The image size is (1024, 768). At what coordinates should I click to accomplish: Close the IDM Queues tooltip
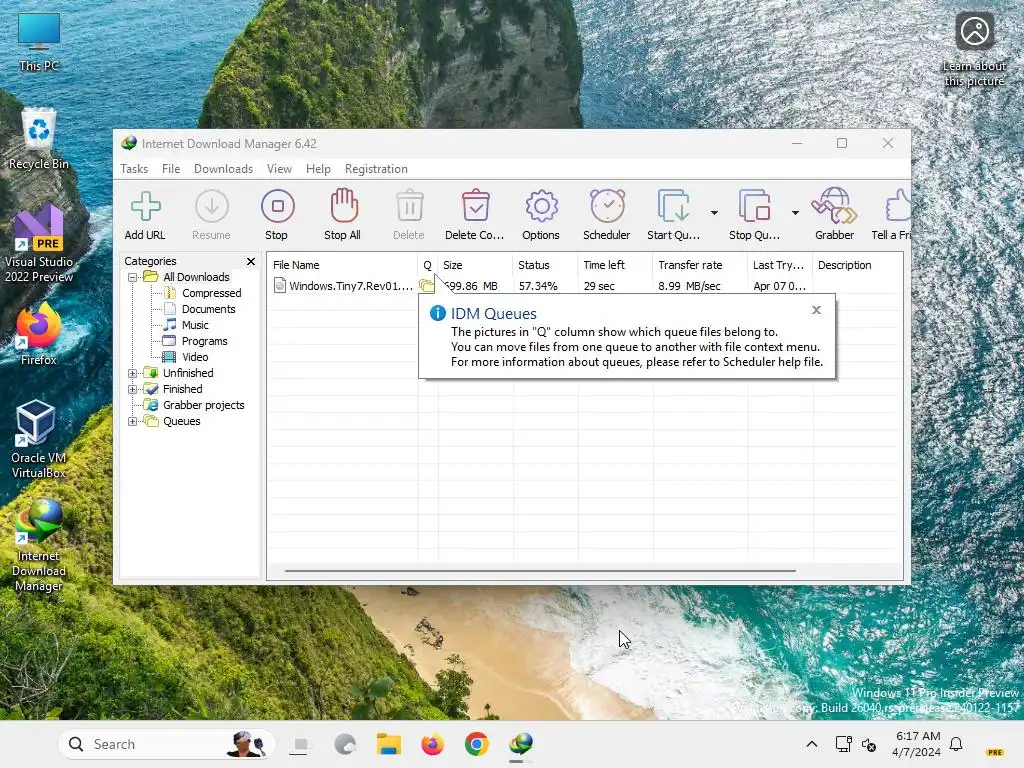(x=816, y=310)
